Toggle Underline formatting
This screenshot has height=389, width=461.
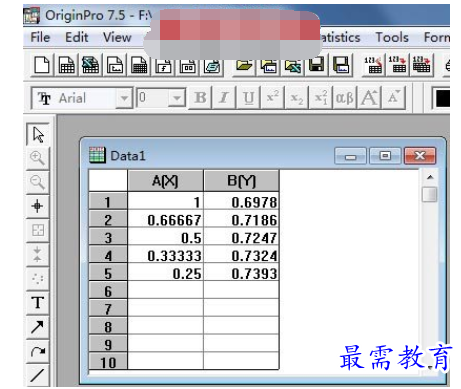pyautogui.click(x=249, y=98)
